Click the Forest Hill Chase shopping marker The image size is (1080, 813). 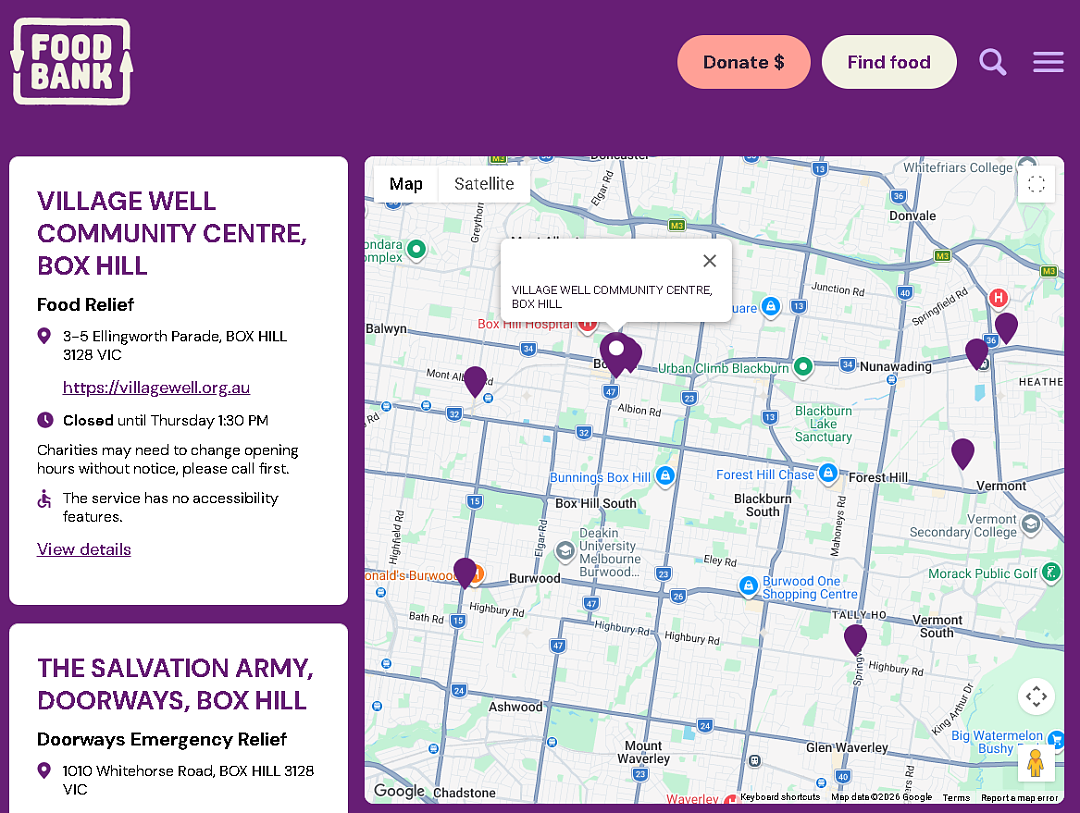pos(829,473)
